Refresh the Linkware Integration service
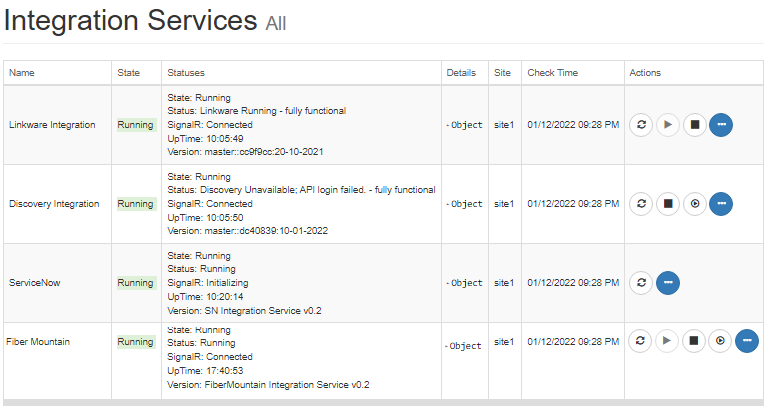 641,125
